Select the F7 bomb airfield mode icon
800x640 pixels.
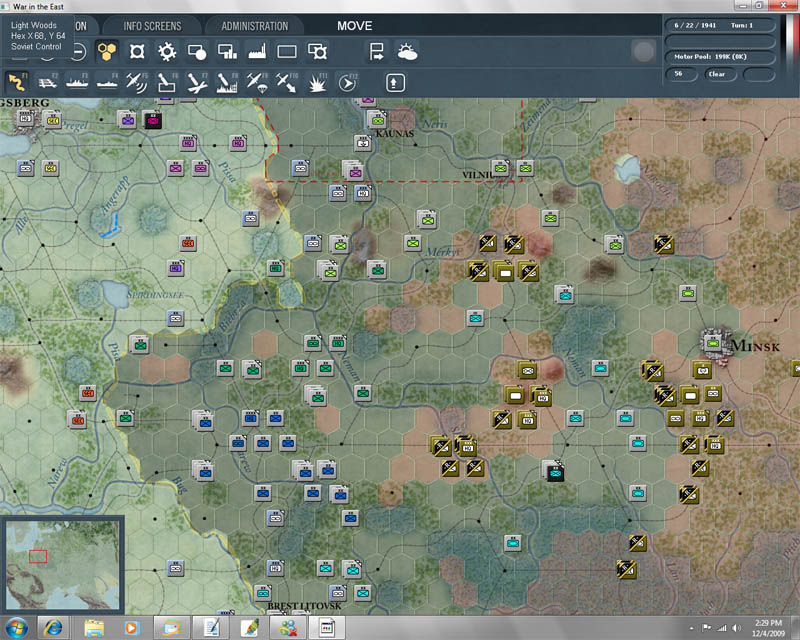point(197,82)
